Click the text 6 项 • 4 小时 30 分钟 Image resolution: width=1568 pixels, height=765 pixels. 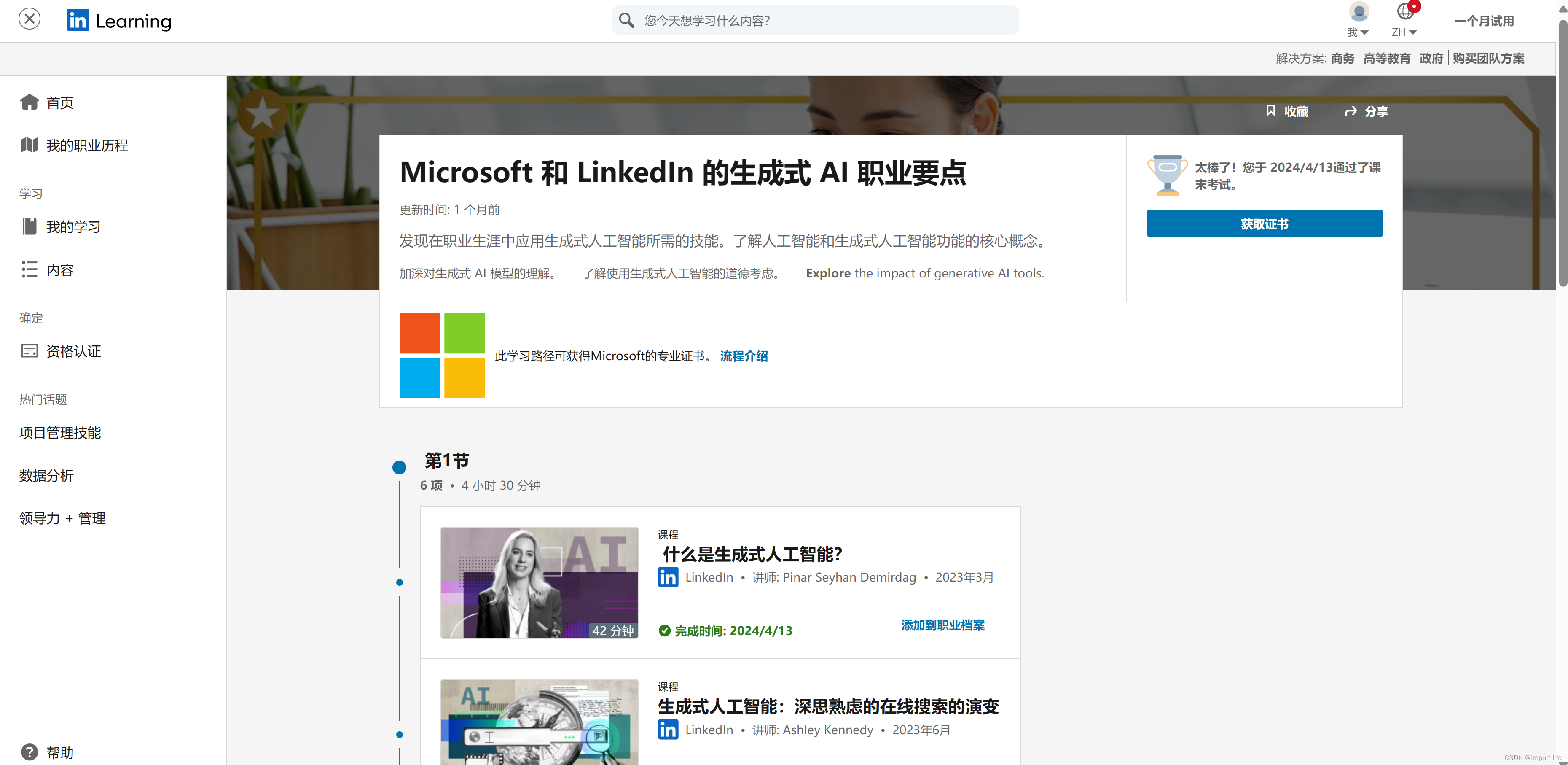click(480, 485)
